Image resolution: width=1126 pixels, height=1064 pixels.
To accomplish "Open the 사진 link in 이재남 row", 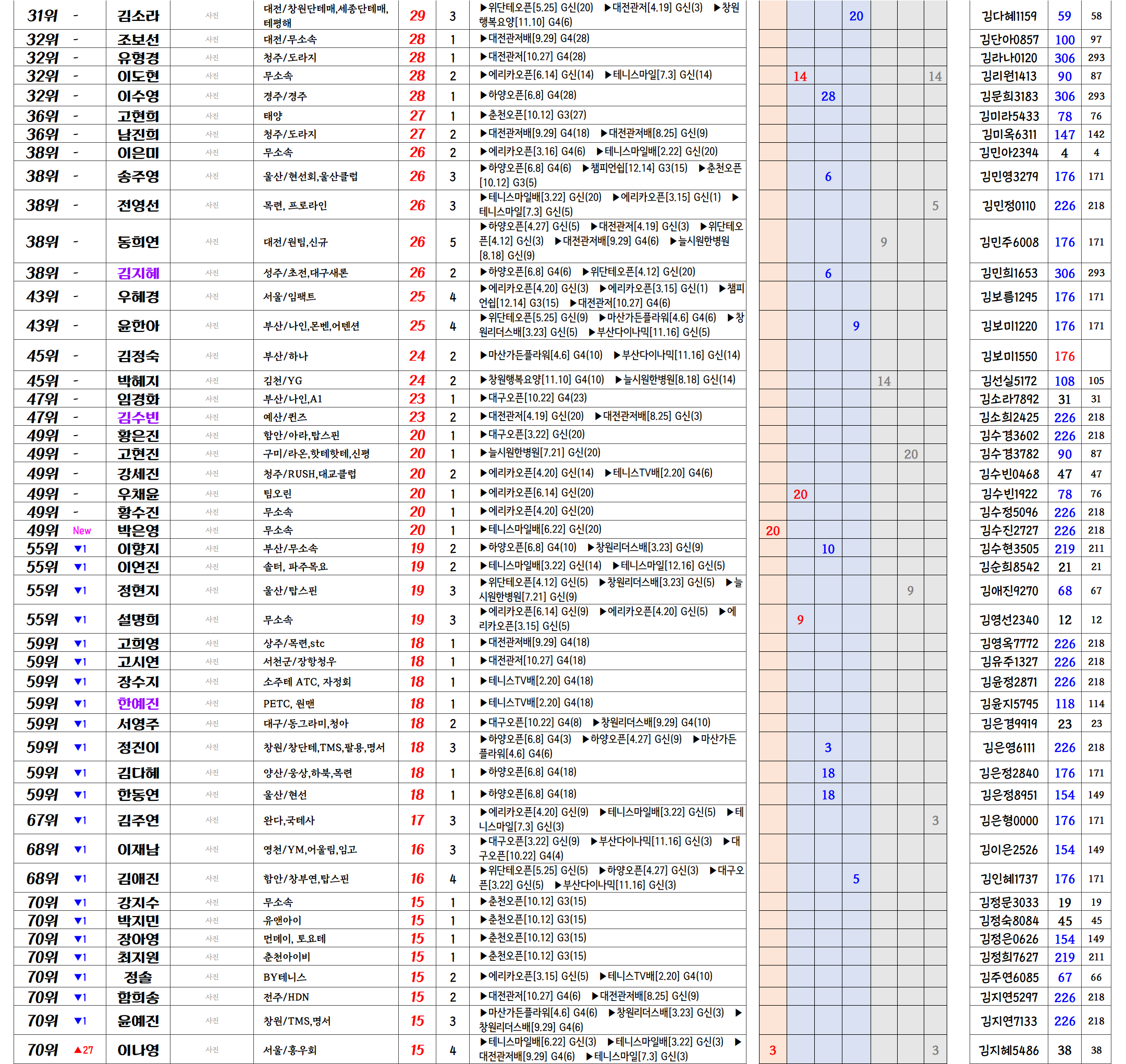I will click(x=212, y=849).
